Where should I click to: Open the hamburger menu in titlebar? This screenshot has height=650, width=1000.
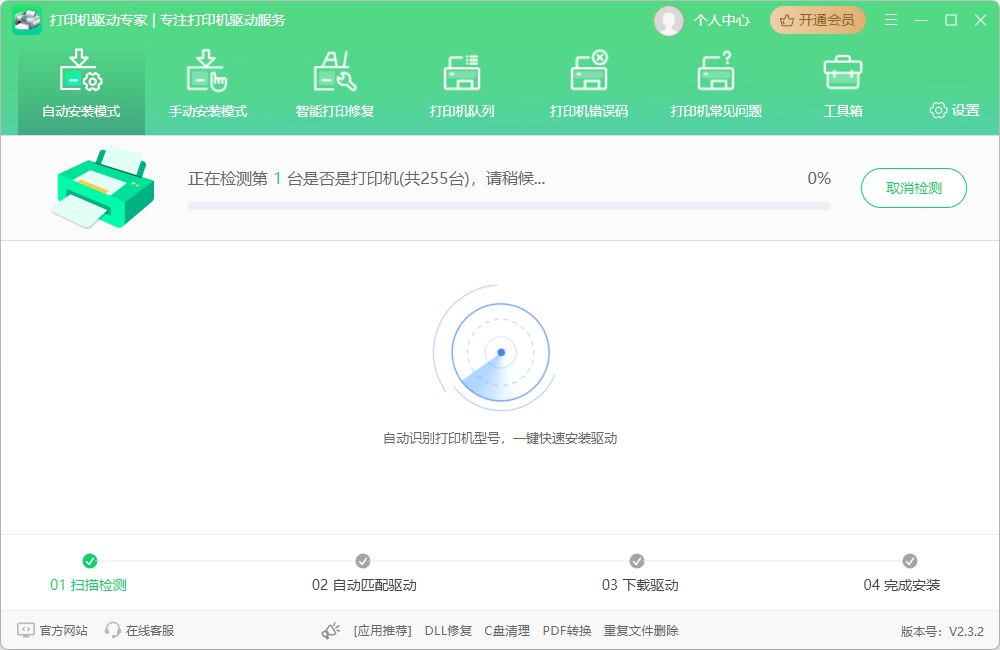[890, 19]
